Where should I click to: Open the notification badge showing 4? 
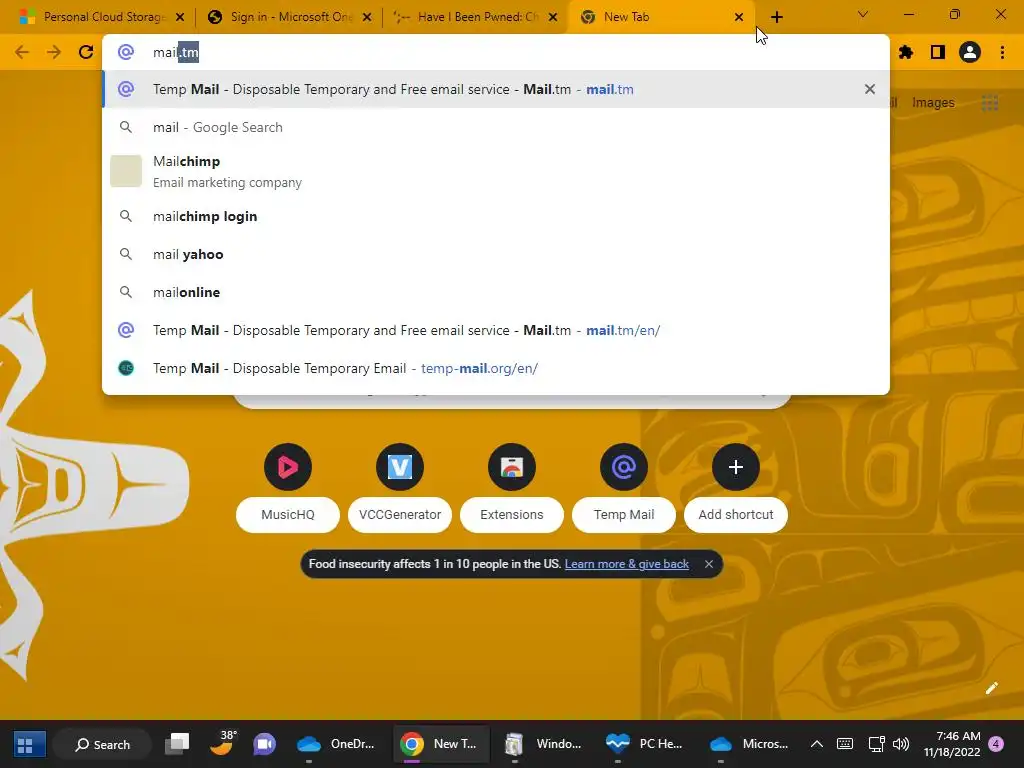pos(996,744)
